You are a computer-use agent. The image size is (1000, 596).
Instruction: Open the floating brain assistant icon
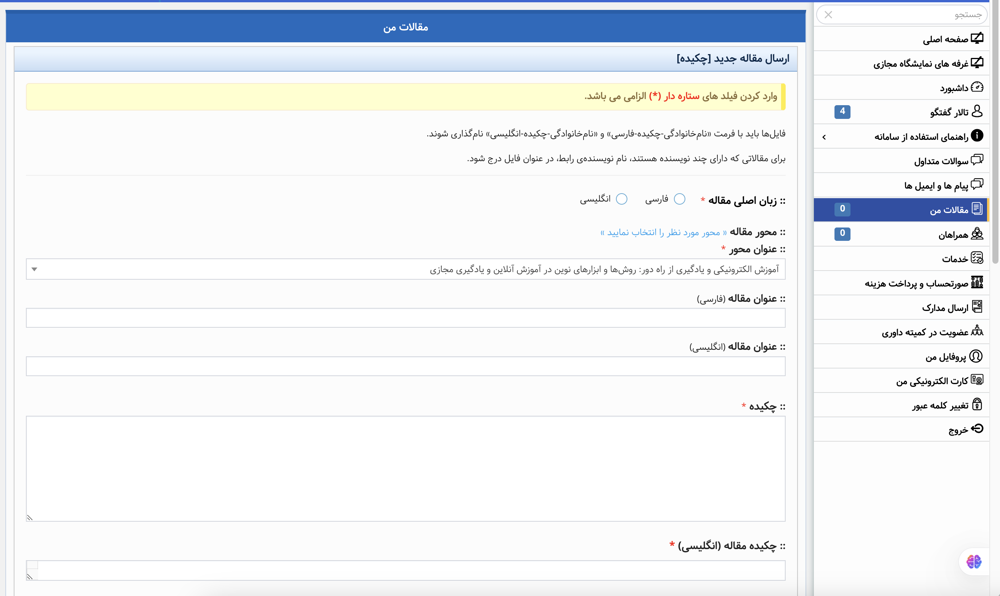click(x=973, y=562)
